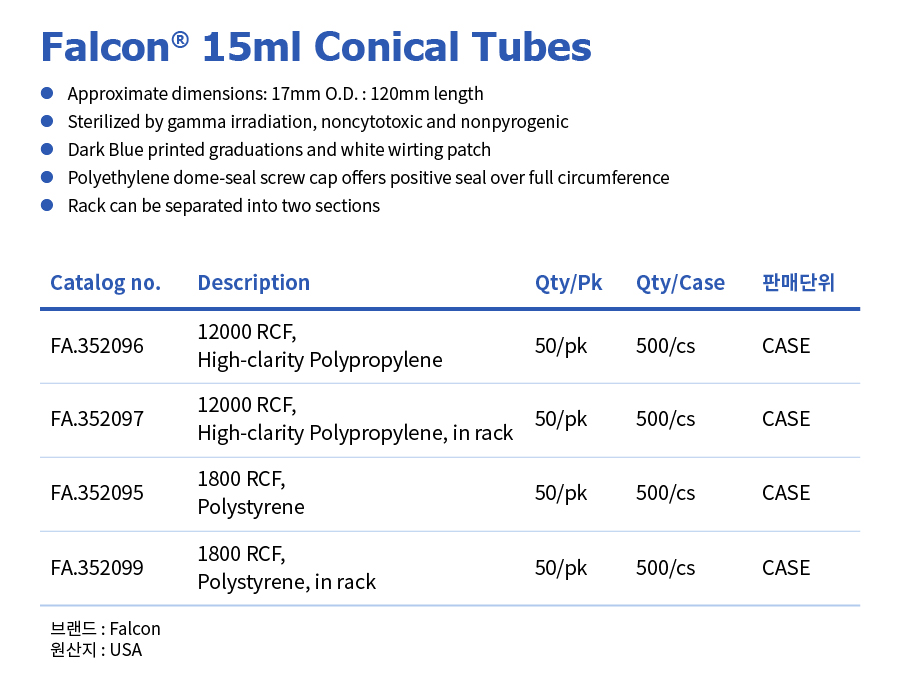The height and width of the screenshot is (685, 900).
Task: Click the Catalog no. column header
Action: (105, 282)
